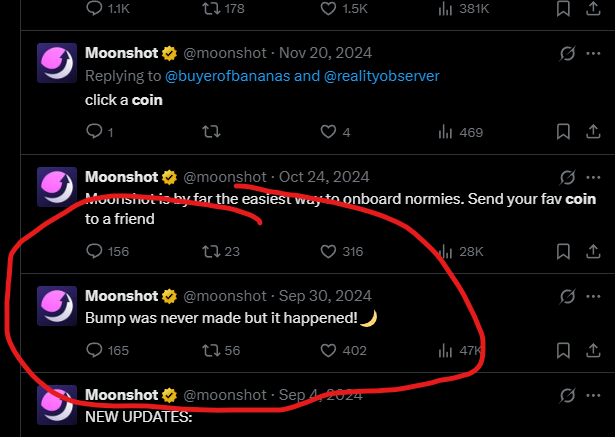Open Grok explain icon on Sep 4 tweet
This screenshot has width=615, height=437.
click(x=567, y=395)
